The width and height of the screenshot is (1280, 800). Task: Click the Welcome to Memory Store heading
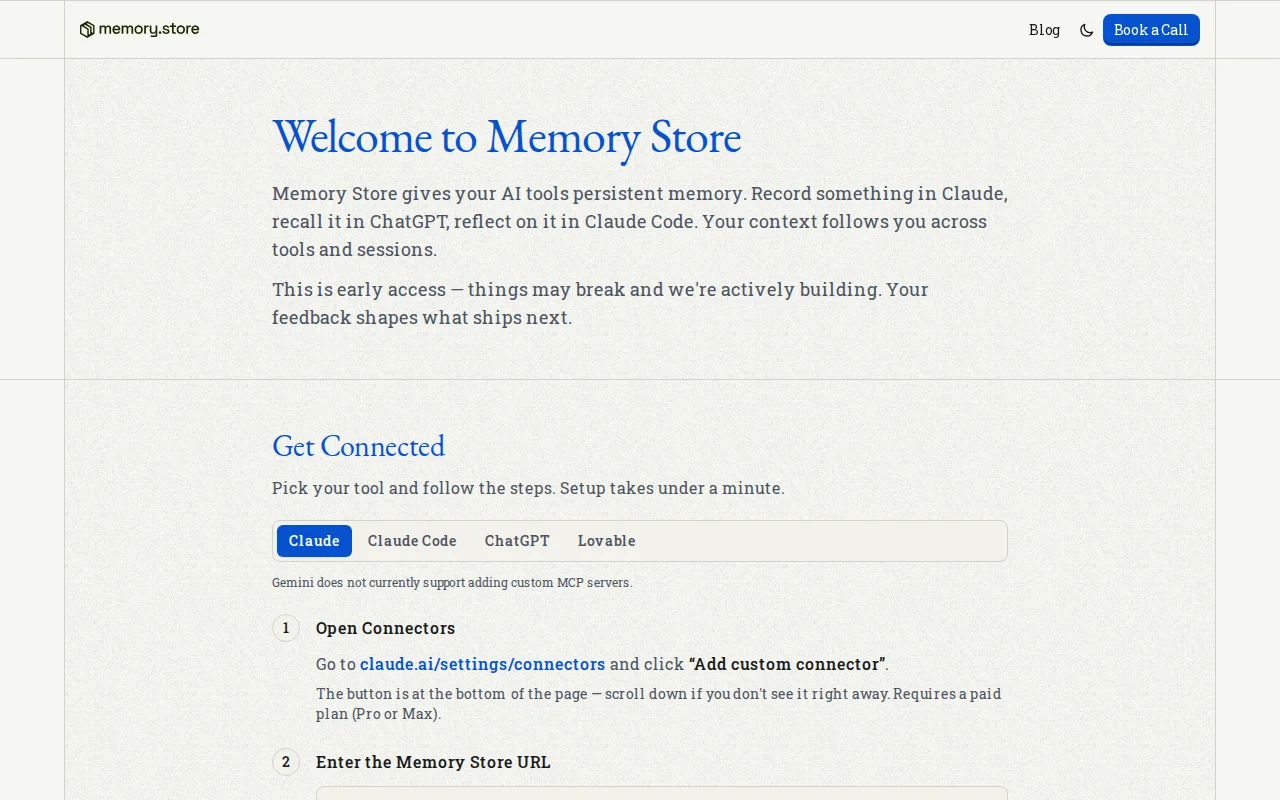click(506, 137)
